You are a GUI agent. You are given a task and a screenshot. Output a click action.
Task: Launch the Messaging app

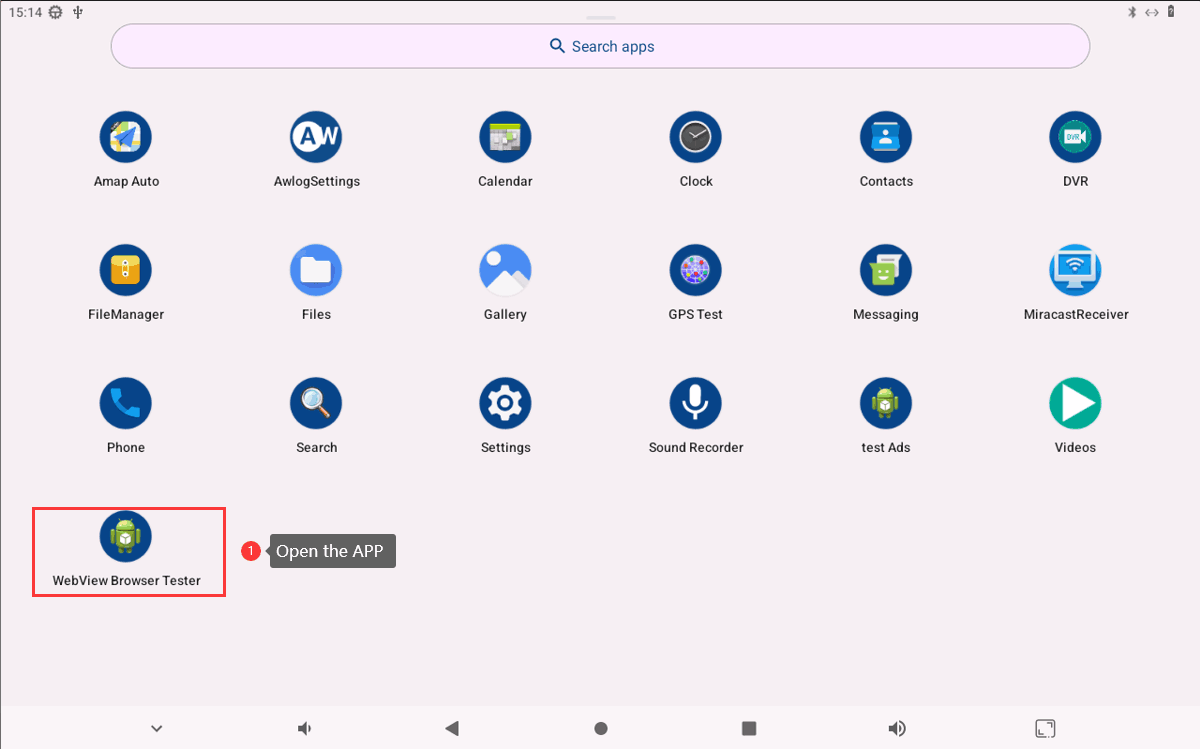pos(885,269)
